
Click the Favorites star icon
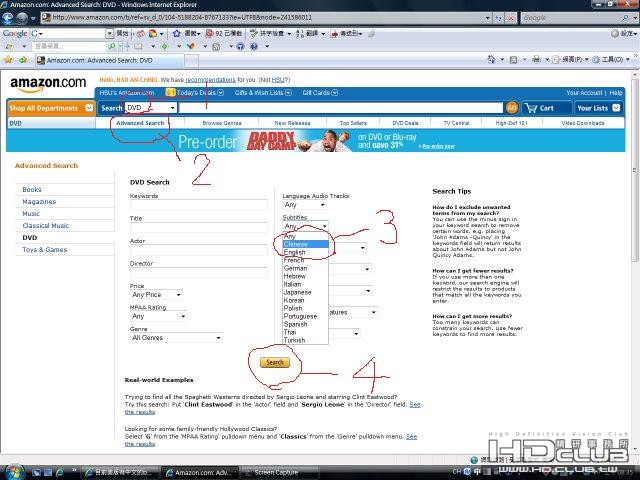tap(8, 60)
